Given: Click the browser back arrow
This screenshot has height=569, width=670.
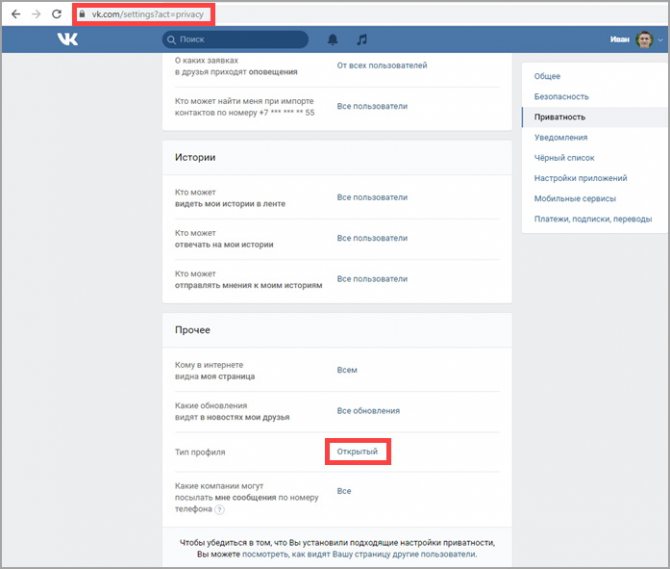Looking at the screenshot, I should click(16, 14).
